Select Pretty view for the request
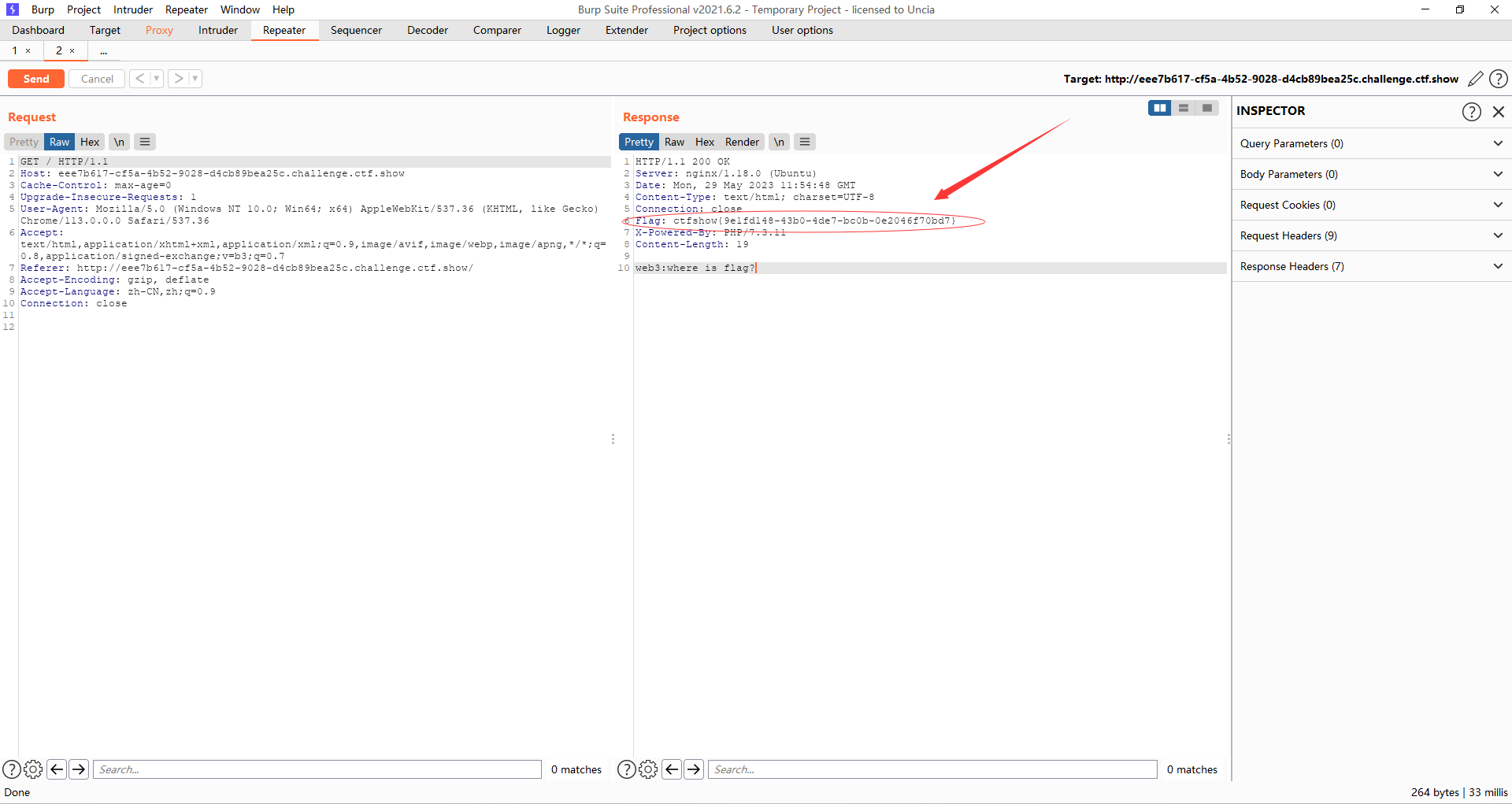The width and height of the screenshot is (1512, 804). click(24, 142)
